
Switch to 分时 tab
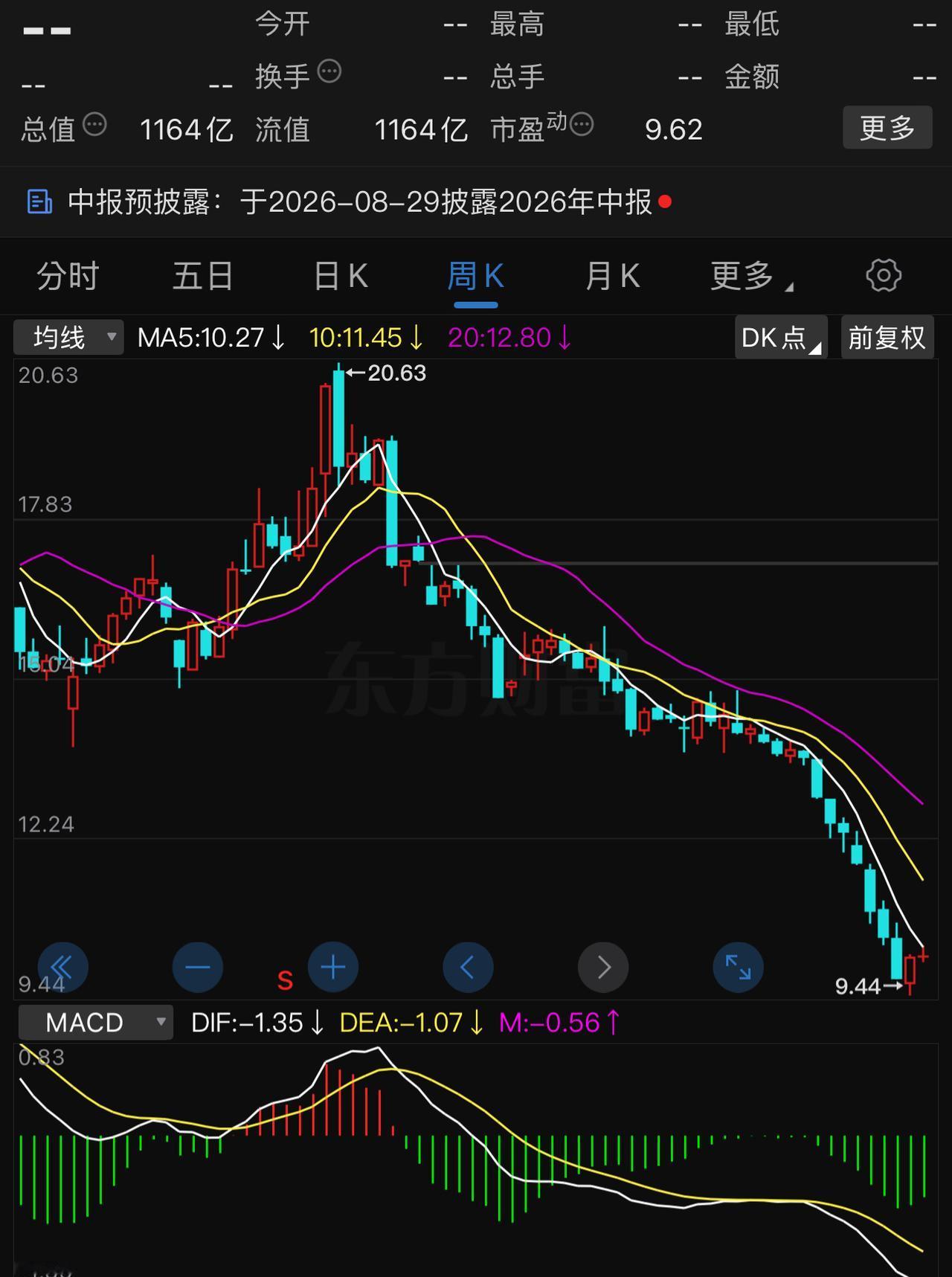[68, 276]
